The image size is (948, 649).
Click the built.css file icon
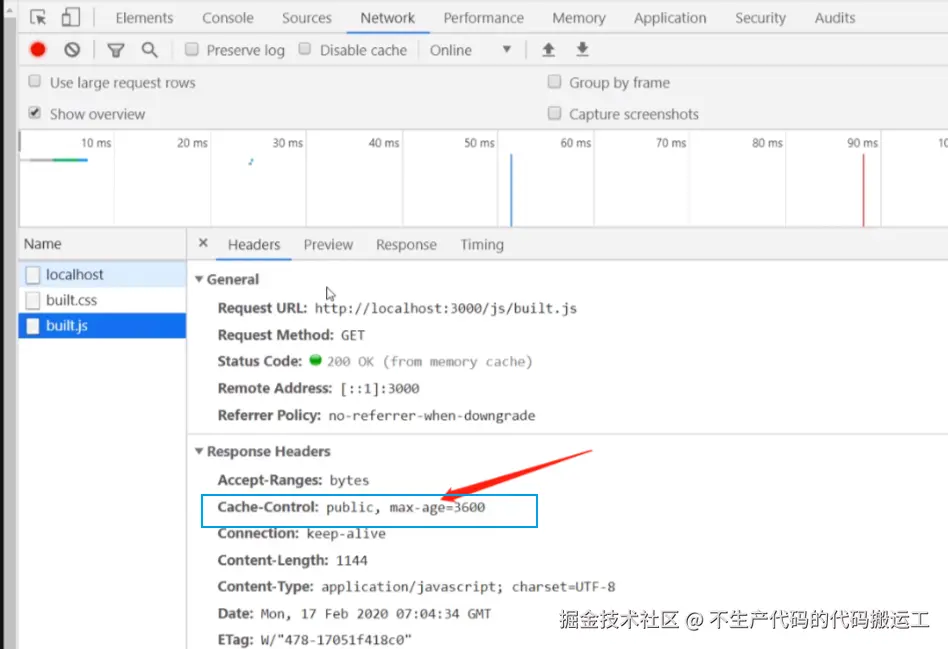point(33,301)
